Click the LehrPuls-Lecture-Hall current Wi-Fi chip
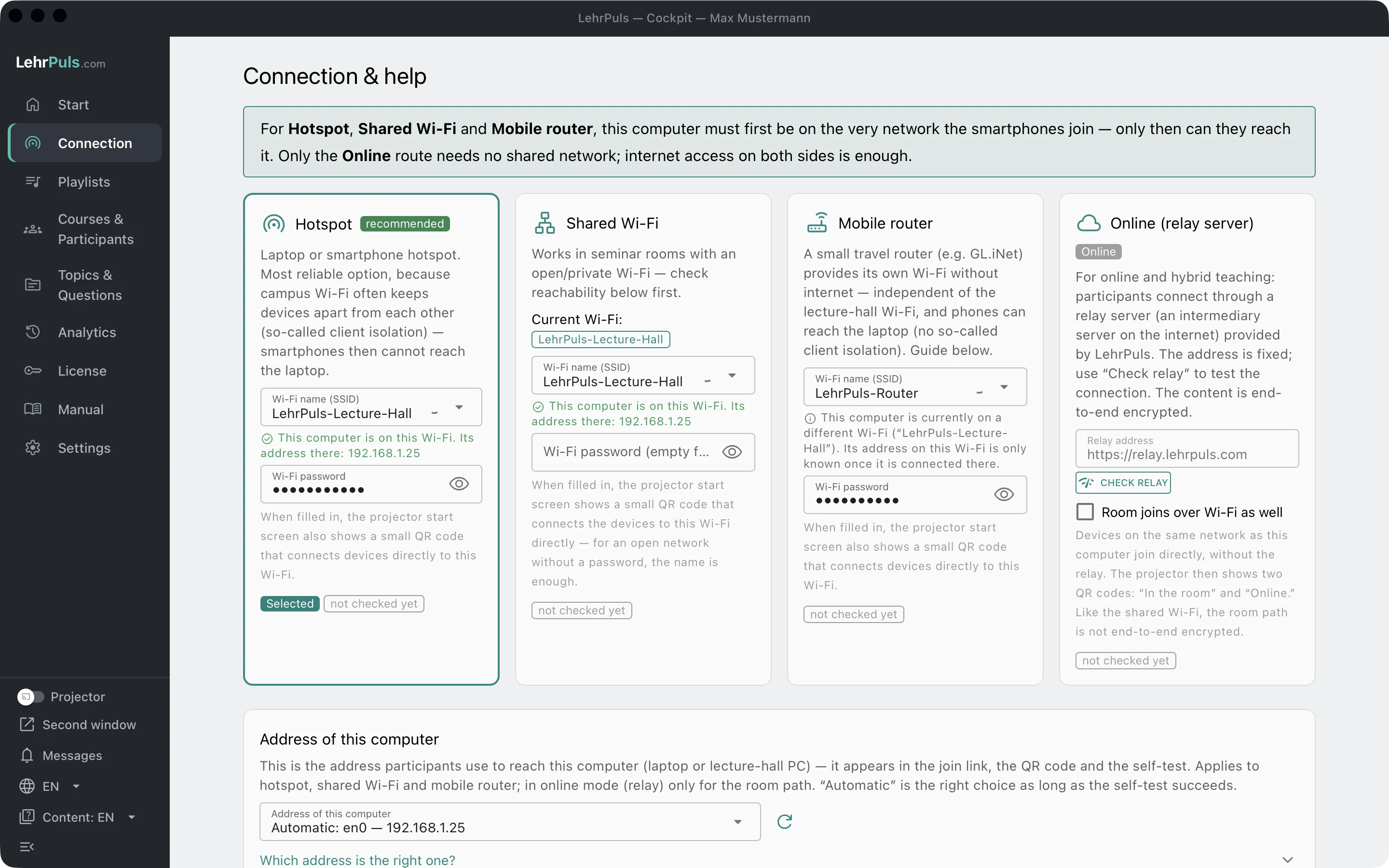Screen dimensions: 1389x868 click(x=600, y=339)
